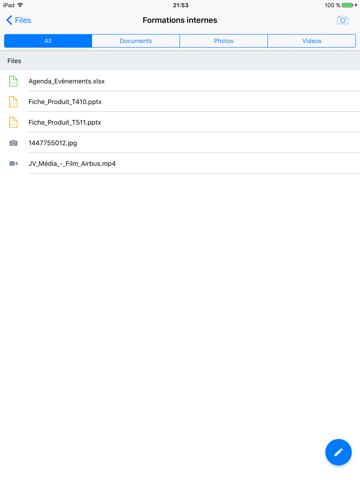Open Agenda_Evènements.xlsx
This screenshot has width=360, height=480.
pos(180,81)
